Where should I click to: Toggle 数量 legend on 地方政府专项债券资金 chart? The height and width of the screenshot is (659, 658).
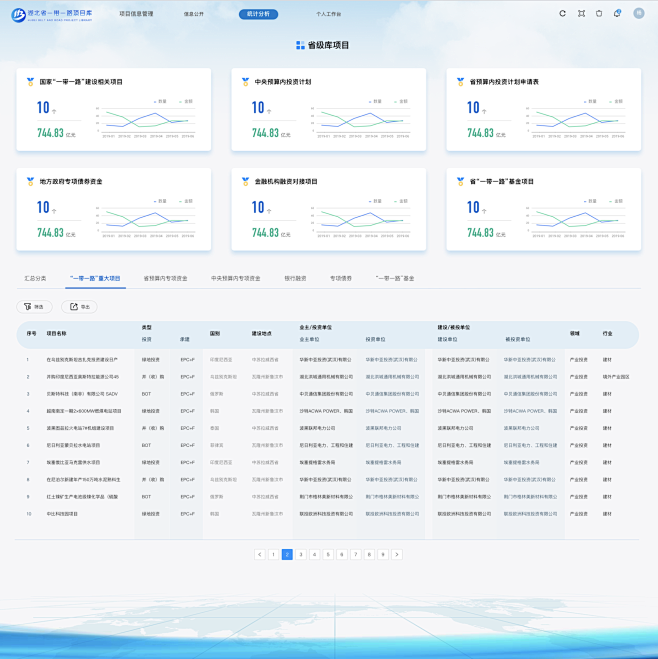[x=160, y=201]
